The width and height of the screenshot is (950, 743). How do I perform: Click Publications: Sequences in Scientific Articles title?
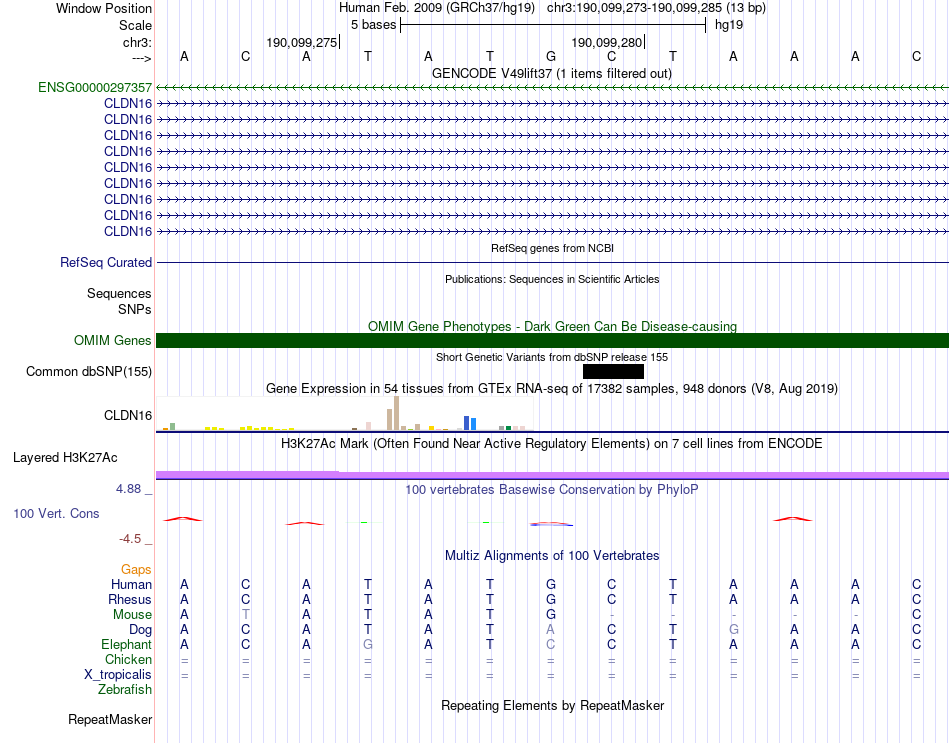pos(552,279)
